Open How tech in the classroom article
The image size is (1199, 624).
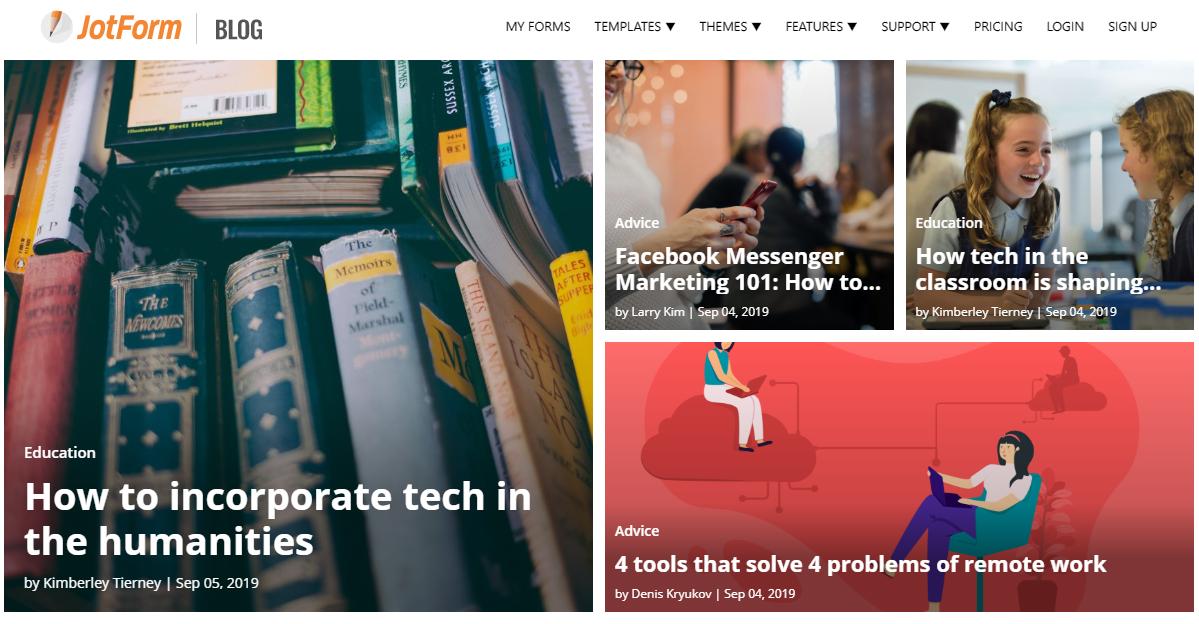coord(1038,269)
